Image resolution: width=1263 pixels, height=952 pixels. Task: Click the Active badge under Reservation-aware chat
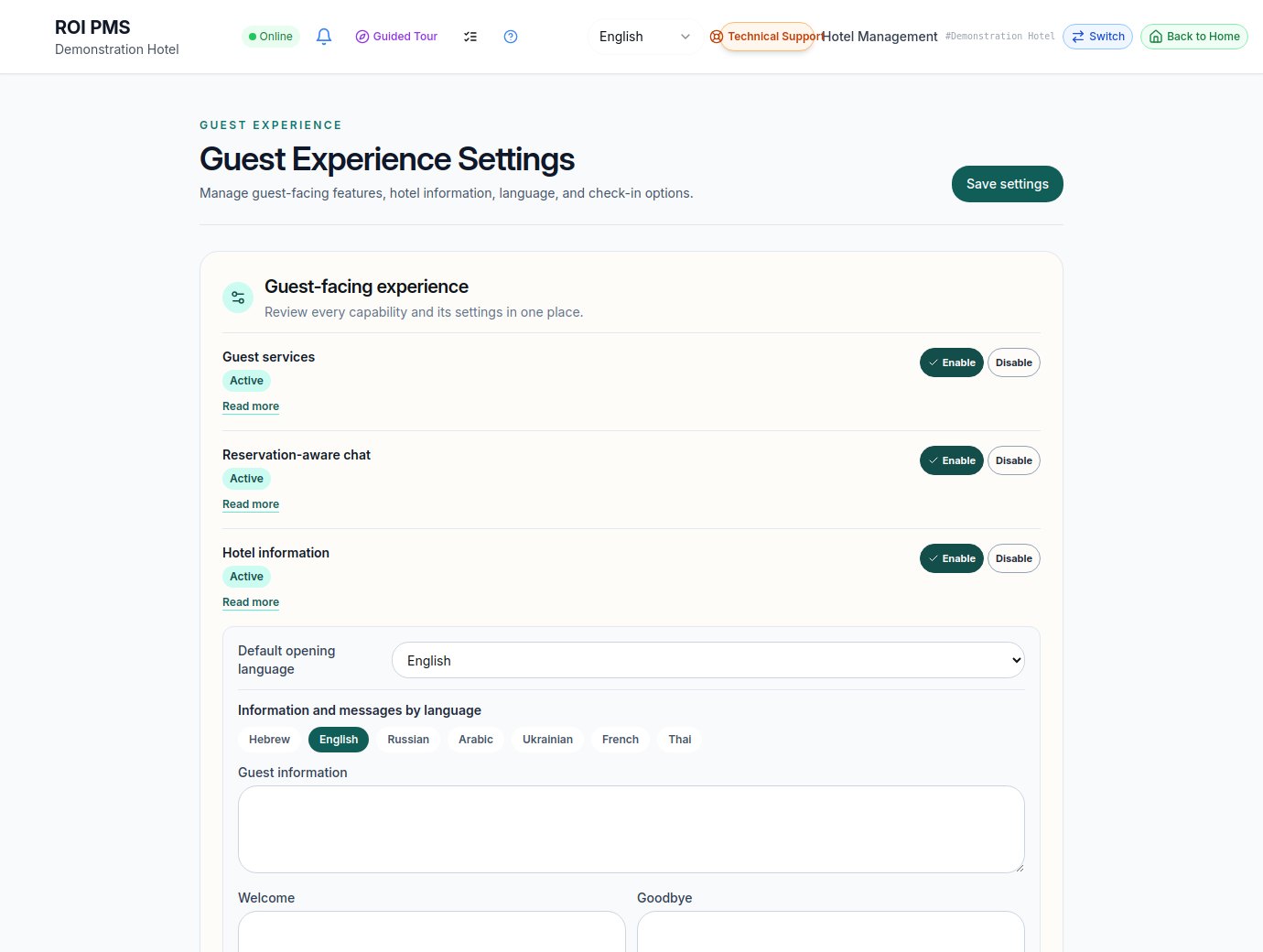(x=246, y=479)
